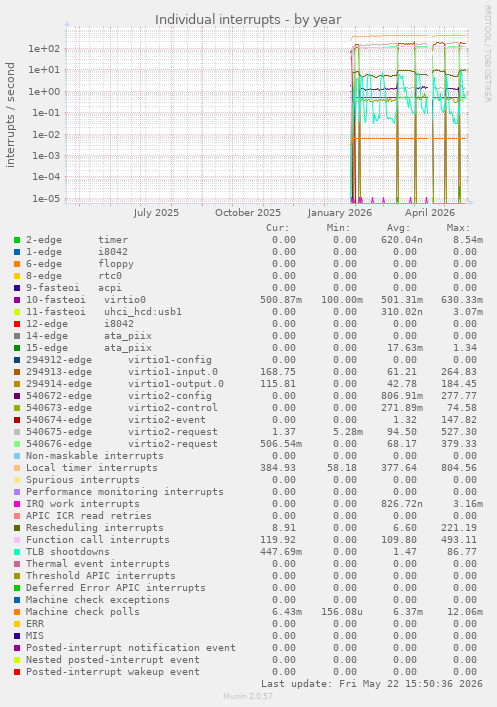The width and height of the screenshot is (497, 707).
Task: Click the magenta swatch for IRQ work interrupts
Action: [x=17, y=504]
